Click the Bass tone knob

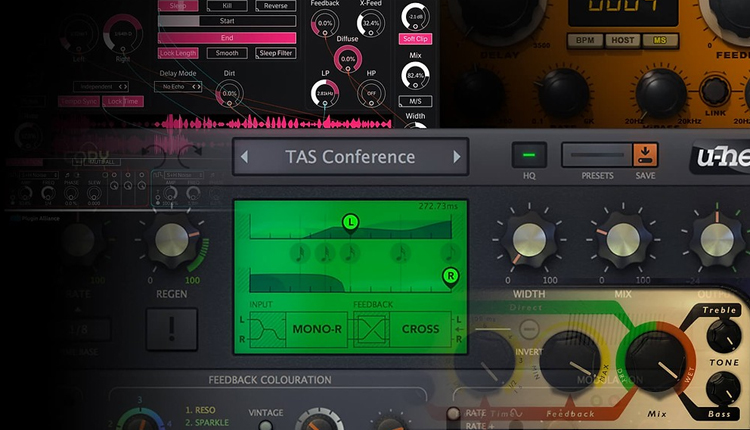click(724, 388)
